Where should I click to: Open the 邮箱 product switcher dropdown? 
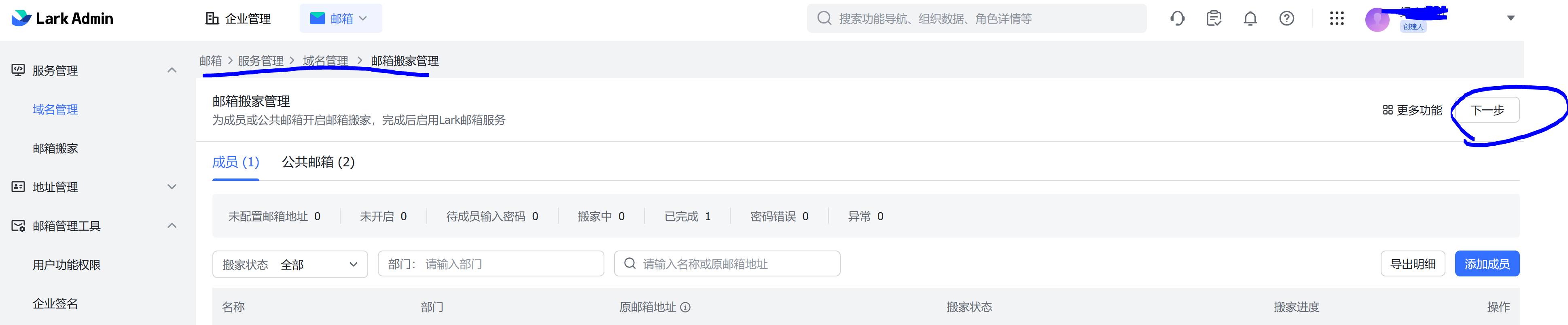tap(340, 19)
